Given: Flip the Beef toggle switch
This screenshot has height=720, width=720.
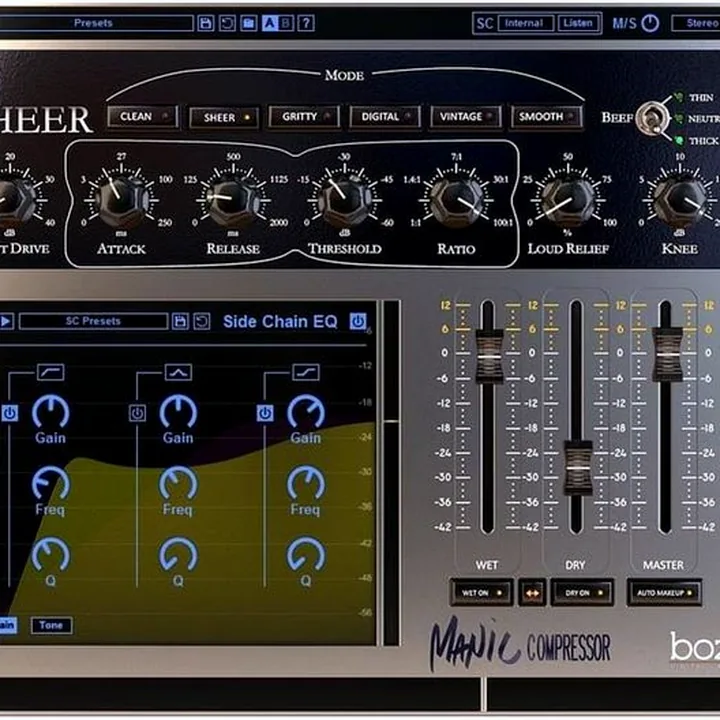Looking at the screenshot, I should [x=650, y=119].
